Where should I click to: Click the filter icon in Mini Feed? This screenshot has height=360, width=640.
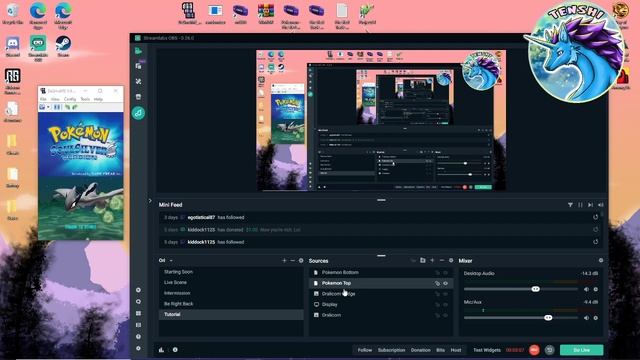pyautogui.click(x=570, y=205)
